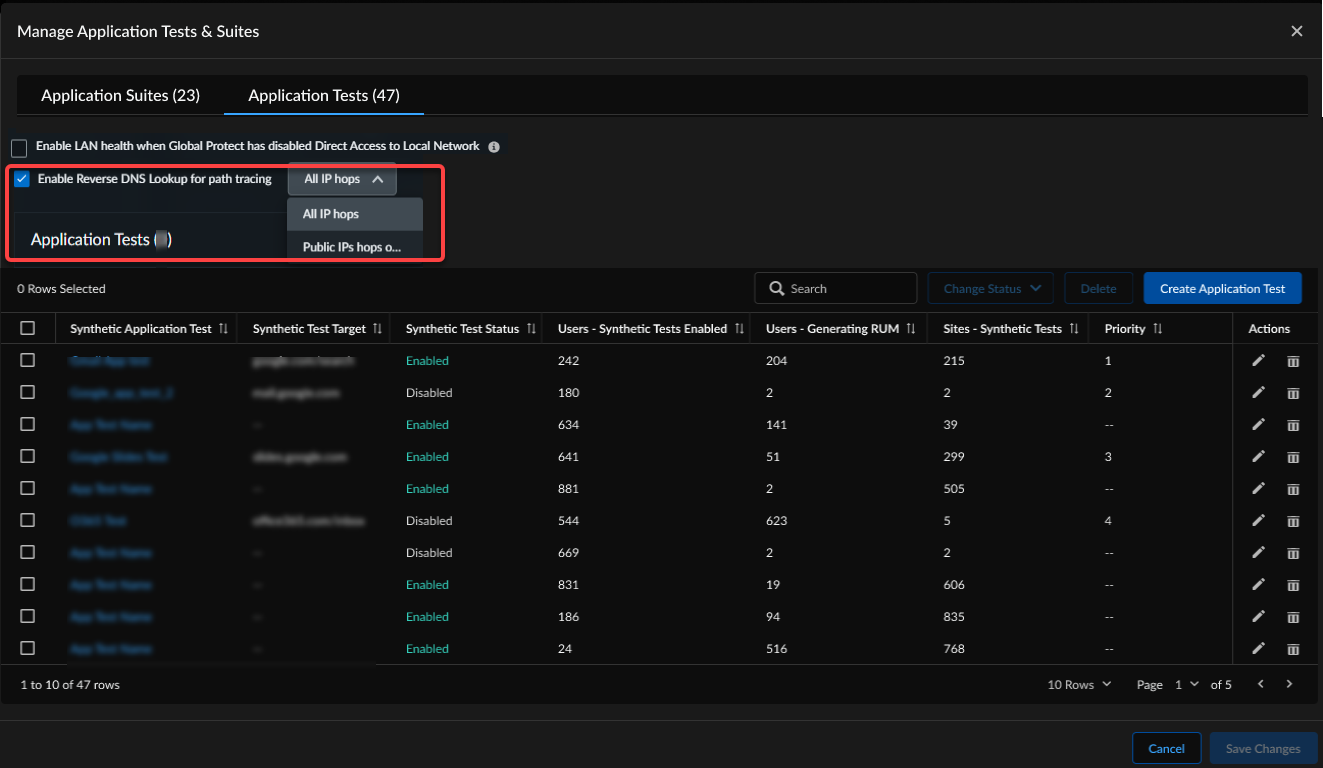Click into the Search field
This screenshot has height=768, width=1323.
tap(845, 288)
